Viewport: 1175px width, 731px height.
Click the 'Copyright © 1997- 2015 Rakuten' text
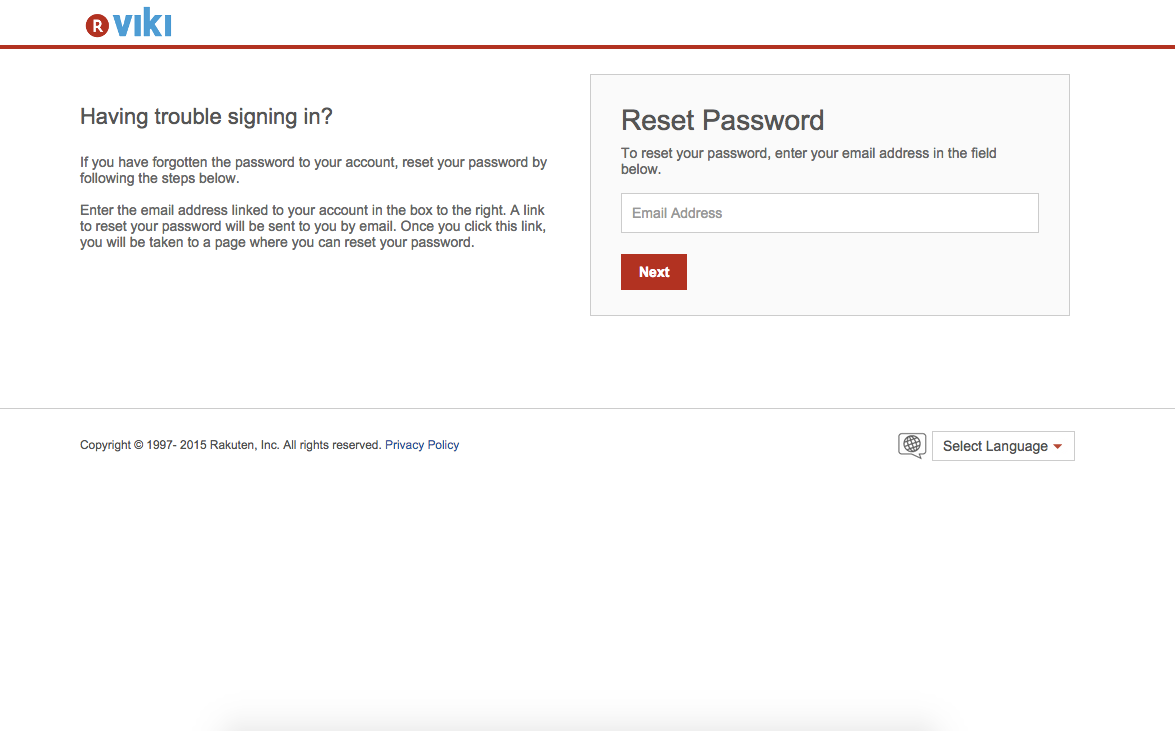pos(167,445)
